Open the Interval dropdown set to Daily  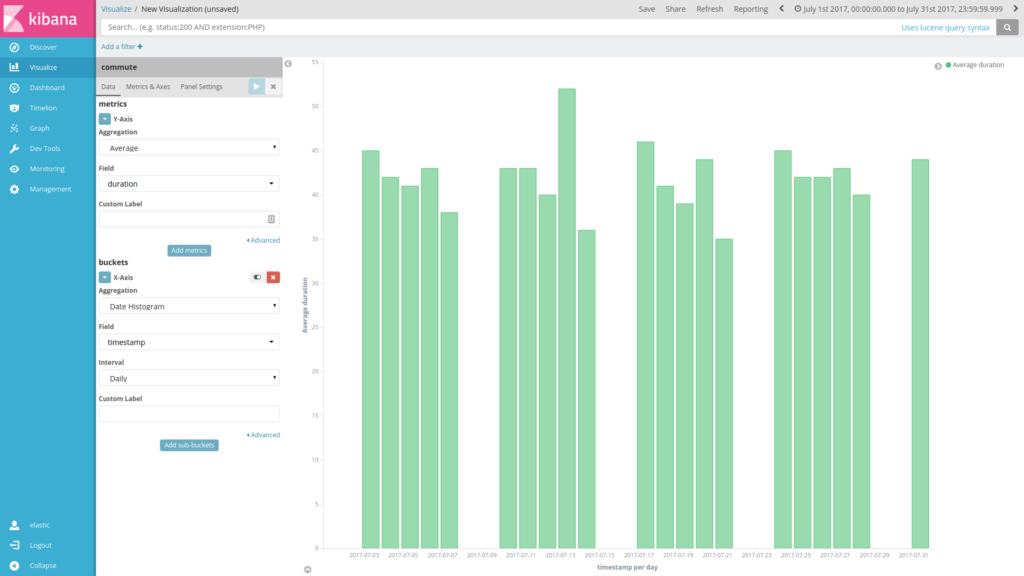(188, 377)
